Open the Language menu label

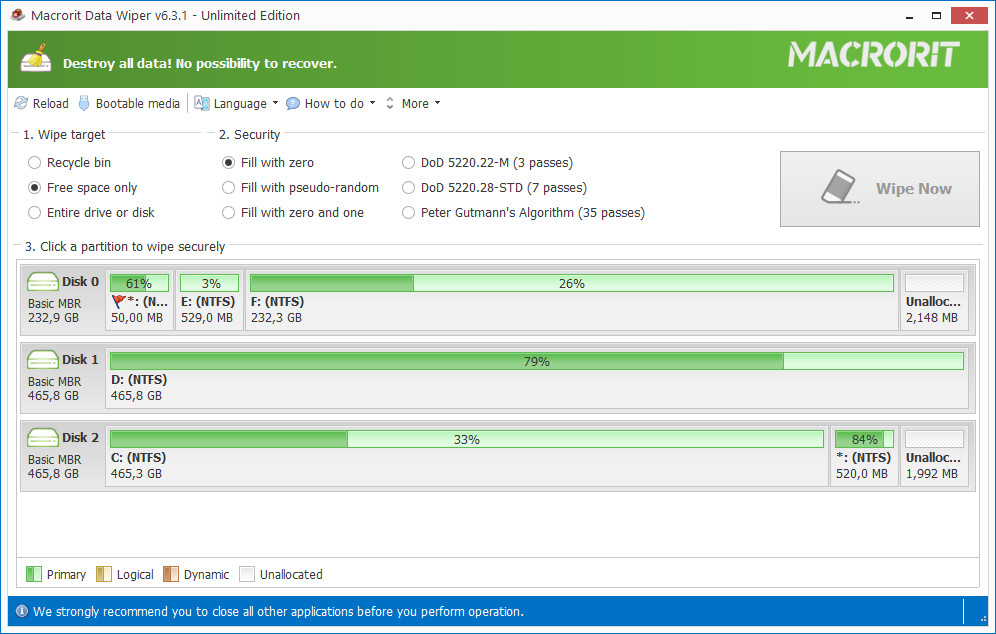(240, 104)
